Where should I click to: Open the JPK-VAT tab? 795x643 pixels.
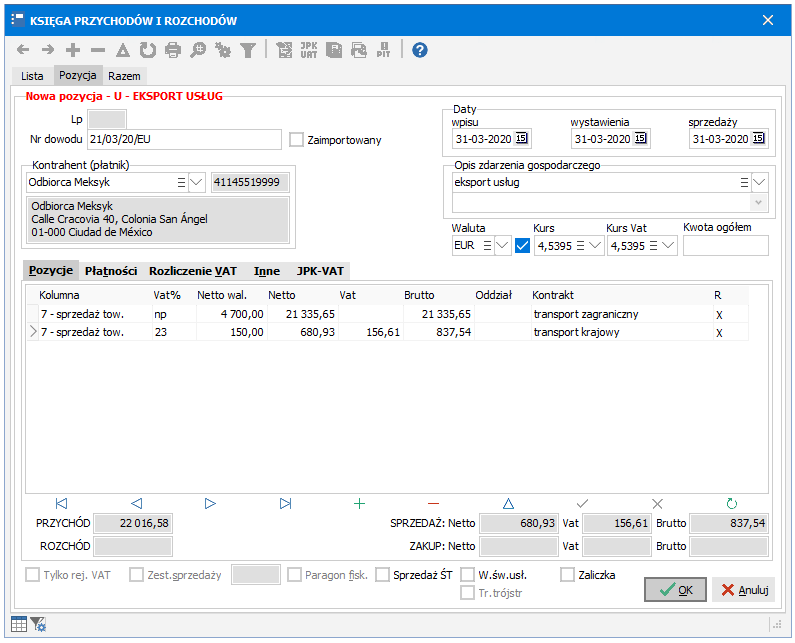click(320, 271)
